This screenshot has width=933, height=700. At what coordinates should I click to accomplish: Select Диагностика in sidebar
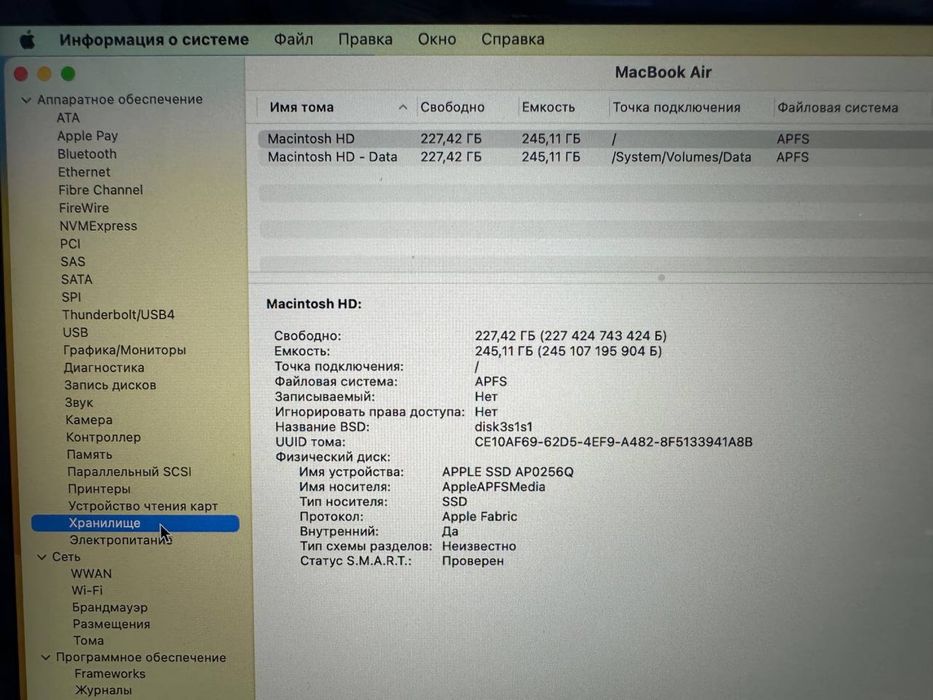(x=104, y=367)
